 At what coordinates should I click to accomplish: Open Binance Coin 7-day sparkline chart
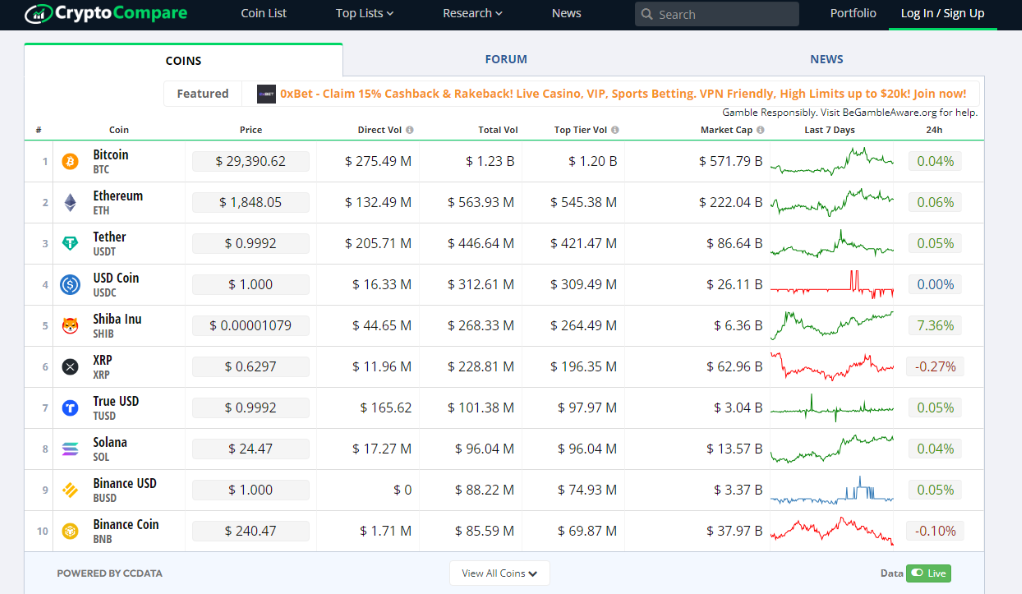(832, 531)
